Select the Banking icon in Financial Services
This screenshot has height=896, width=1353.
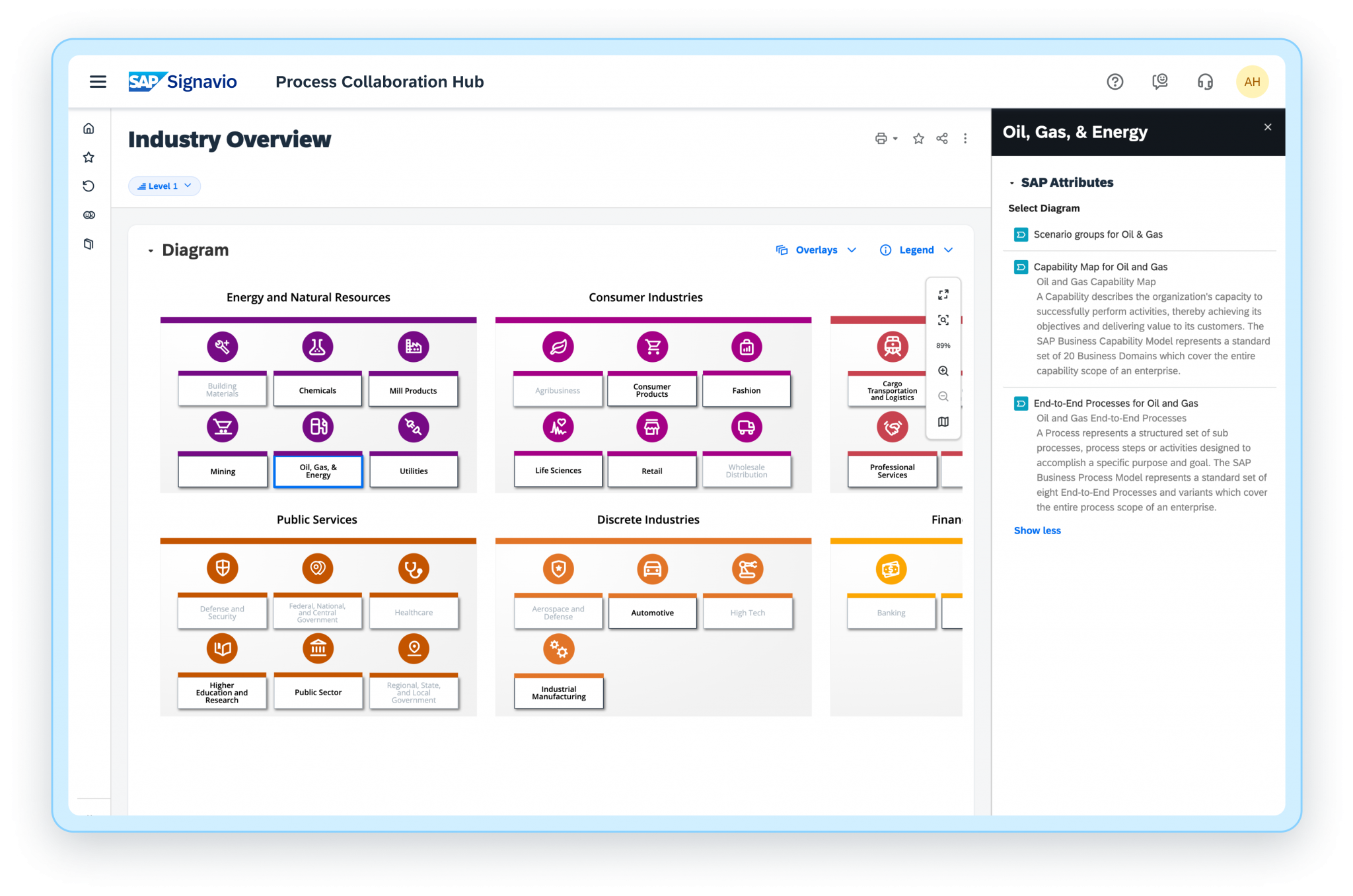point(891,568)
